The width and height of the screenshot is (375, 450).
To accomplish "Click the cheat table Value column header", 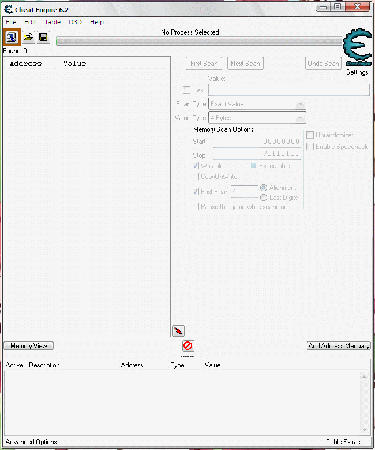I will 212,365.
